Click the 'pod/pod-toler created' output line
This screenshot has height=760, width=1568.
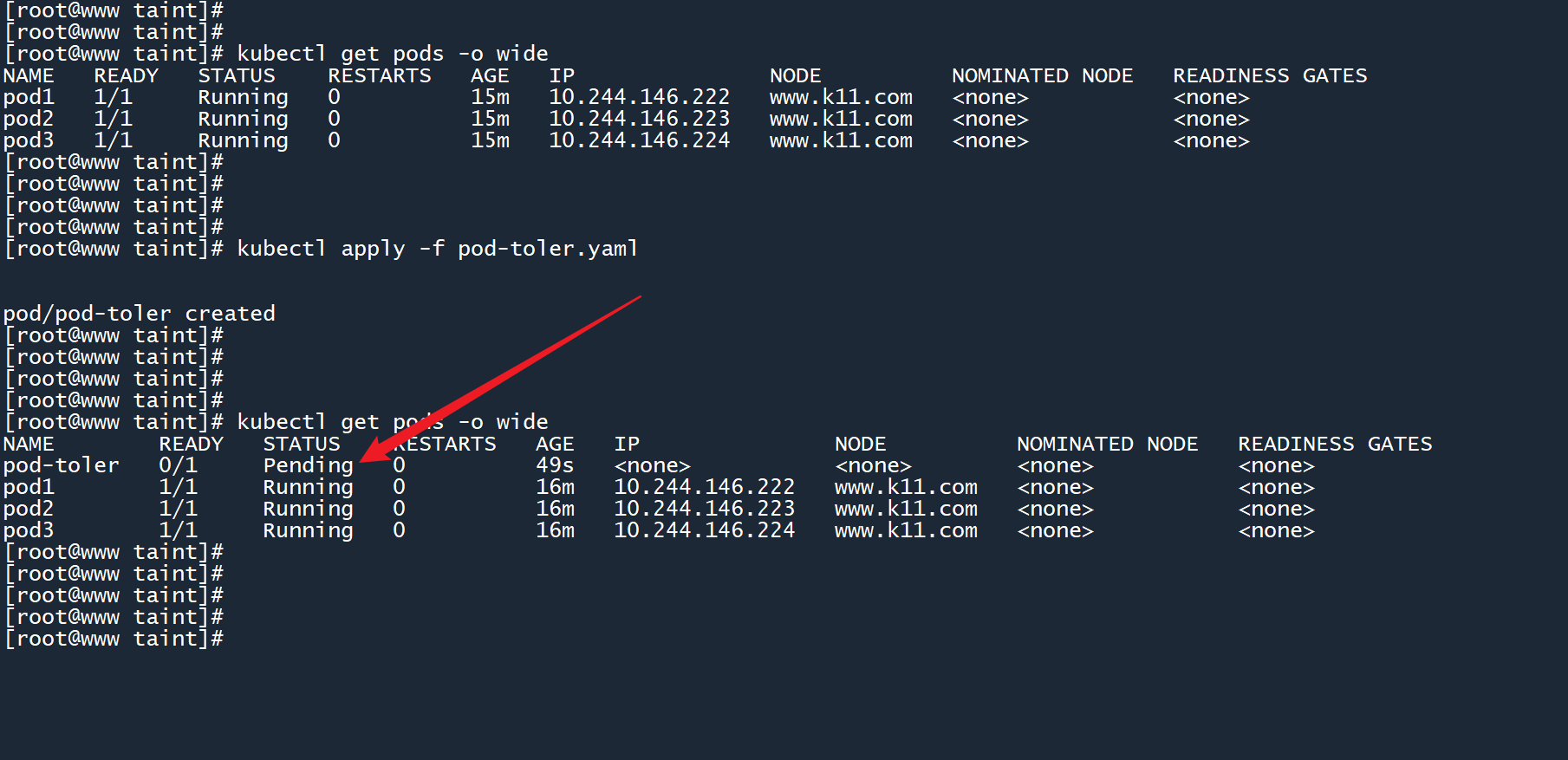(x=139, y=314)
